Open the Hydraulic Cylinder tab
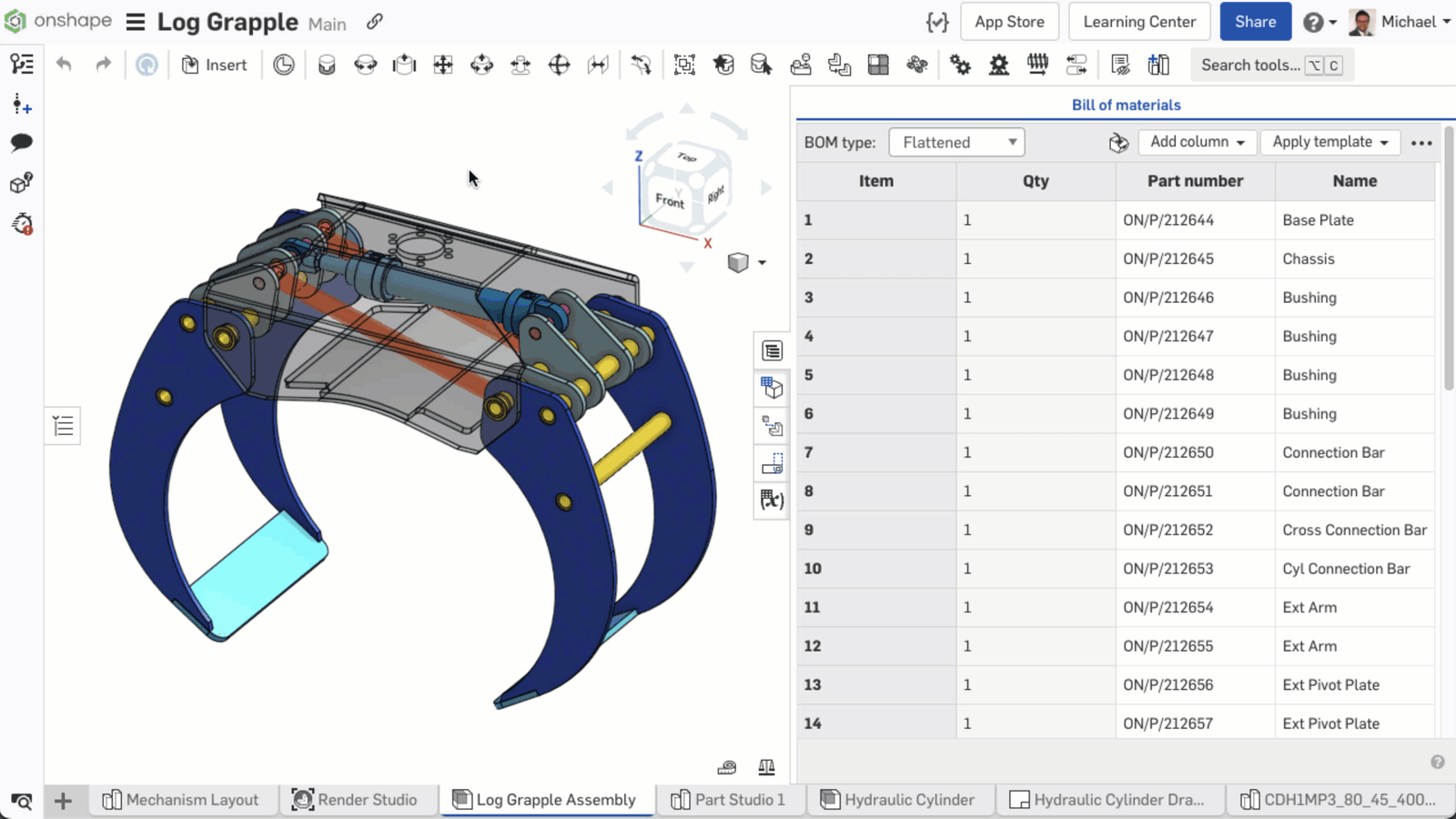The height and width of the screenshot is (819, 1456). coord(898,800)
